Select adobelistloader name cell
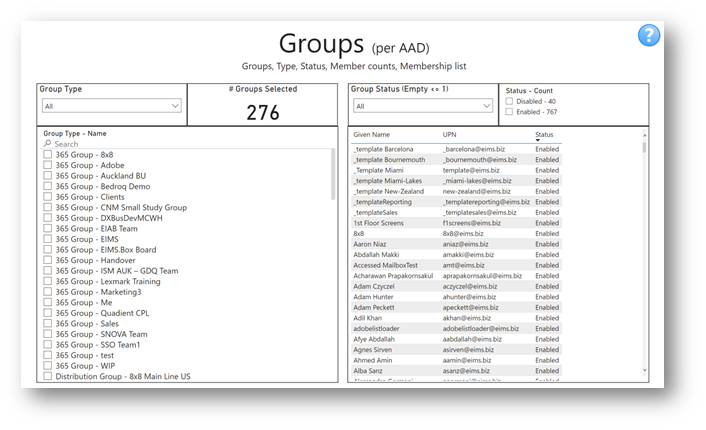The height and width of the screenshot is (430, 706). [376, 329]
